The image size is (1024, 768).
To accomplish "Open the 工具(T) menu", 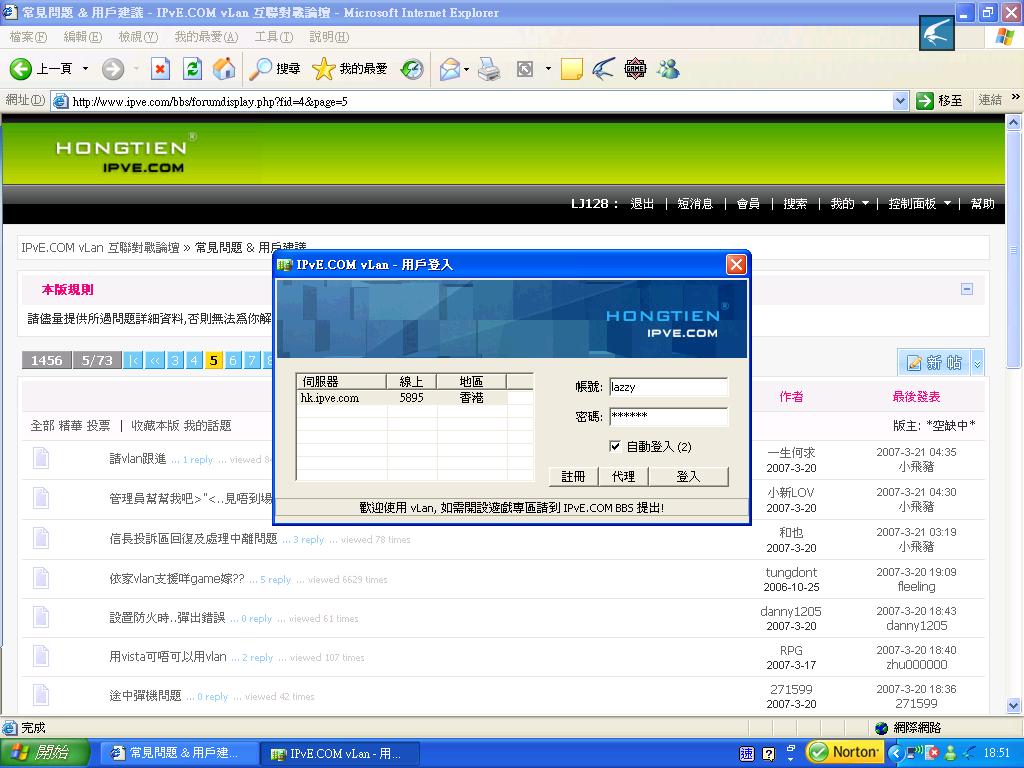I will point(273,37).
